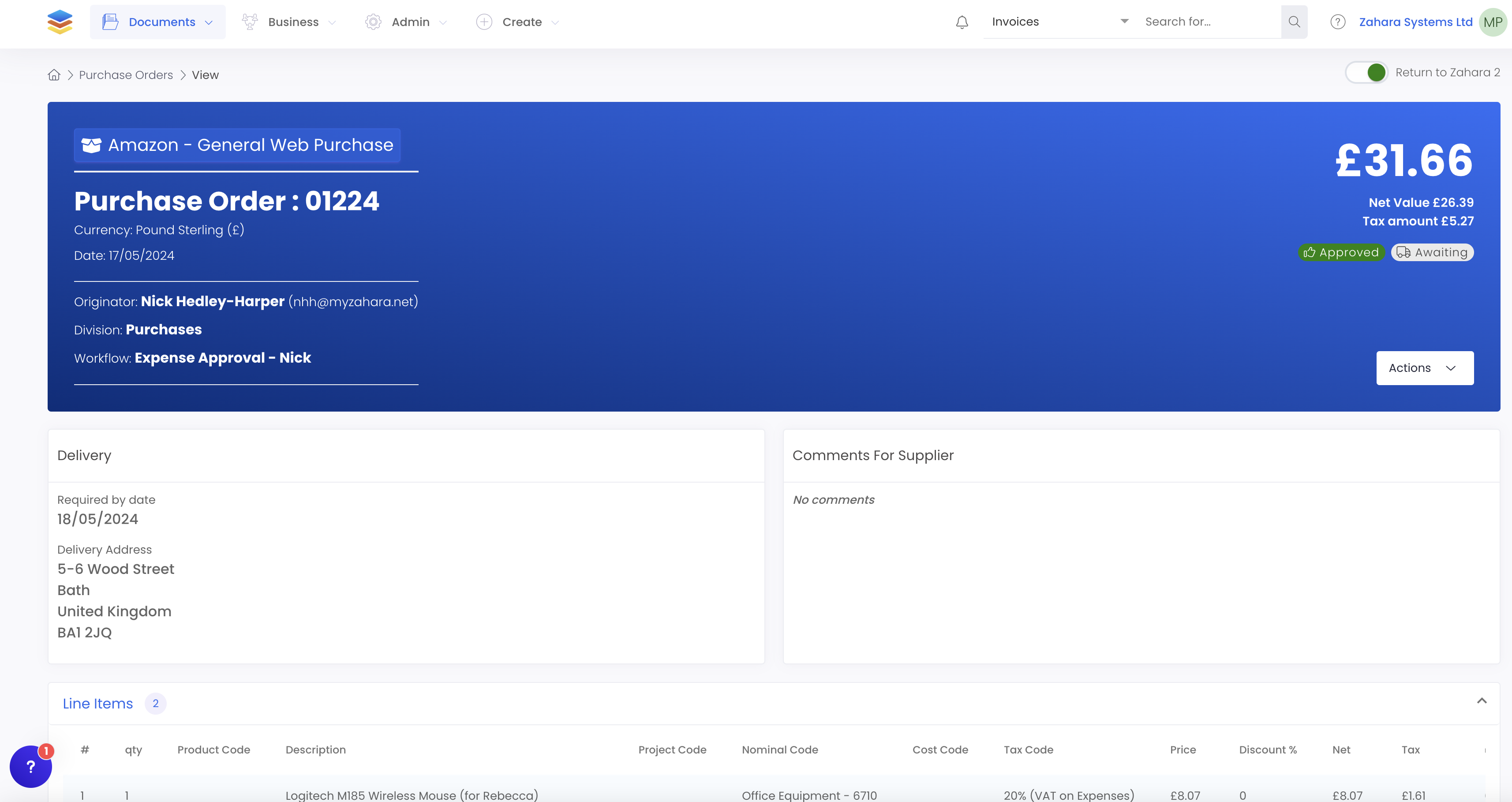
Task: Click the Business icon in the top nav
Action: [250, 22]
